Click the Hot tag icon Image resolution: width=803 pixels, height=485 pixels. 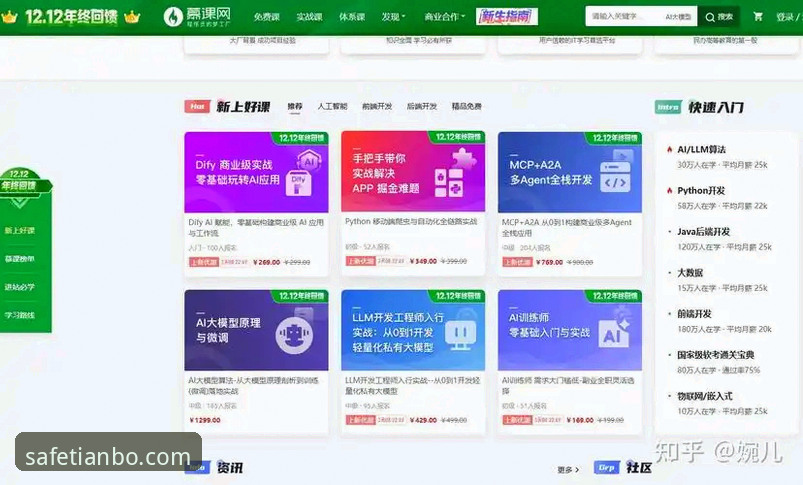197,107
